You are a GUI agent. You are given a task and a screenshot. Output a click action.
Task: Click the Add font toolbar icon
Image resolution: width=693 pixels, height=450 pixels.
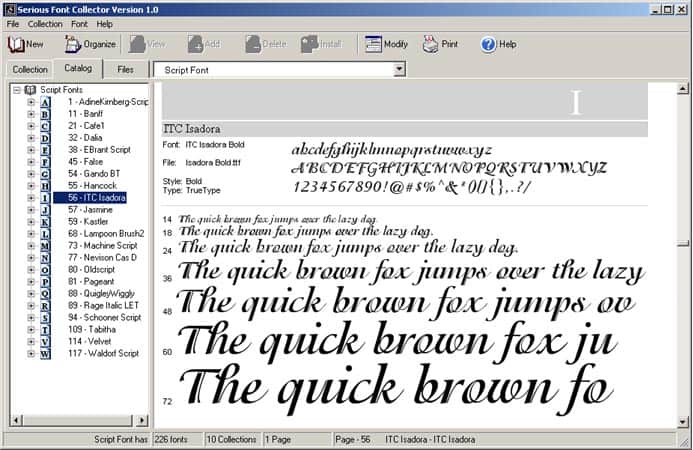[195, 44]
